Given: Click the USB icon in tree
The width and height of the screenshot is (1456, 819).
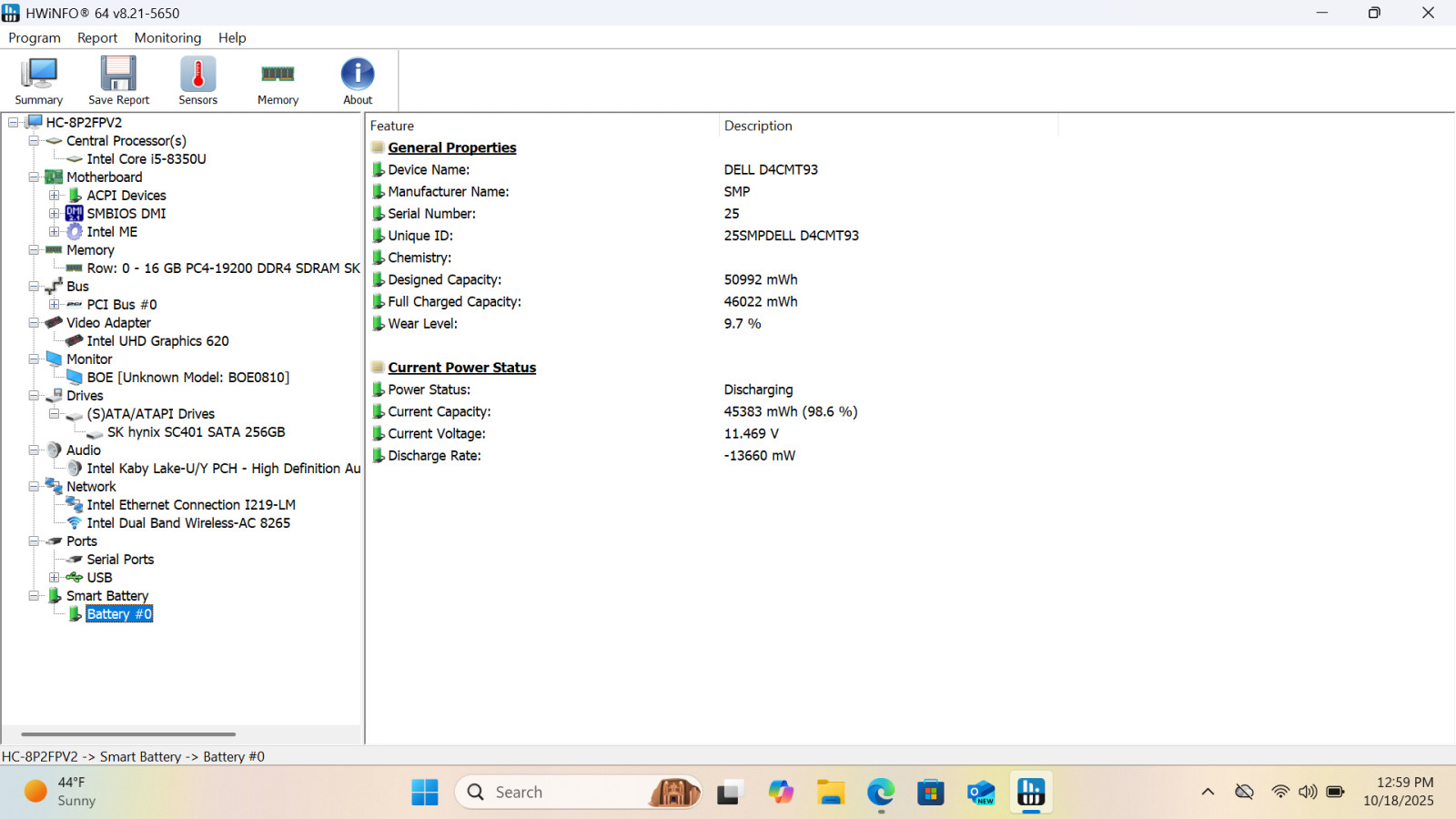Looking at the screenshot, I should pyautogui.click(x=75, y=577).
